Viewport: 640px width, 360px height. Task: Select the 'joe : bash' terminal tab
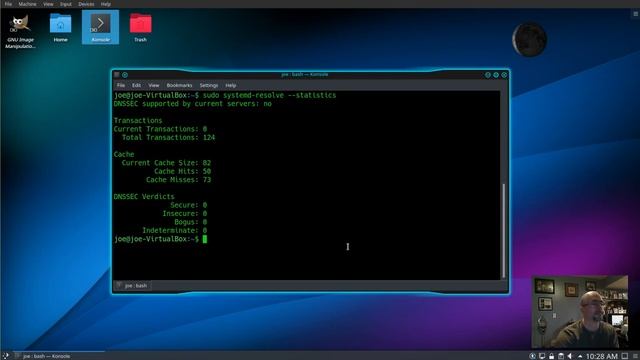pos(132,285)
